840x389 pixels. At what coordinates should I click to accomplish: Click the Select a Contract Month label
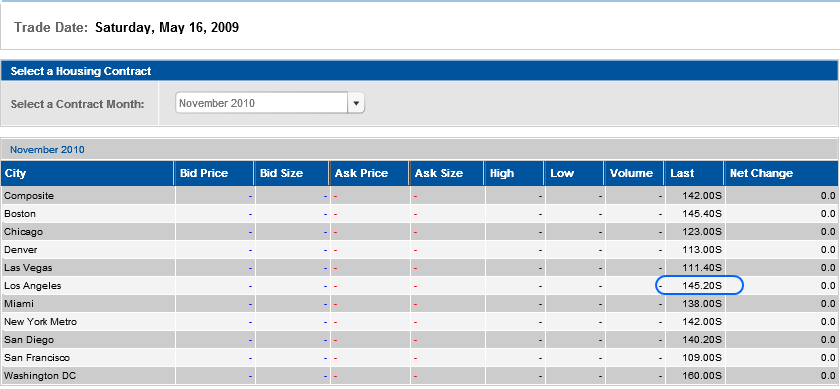[x=78, y=104]
